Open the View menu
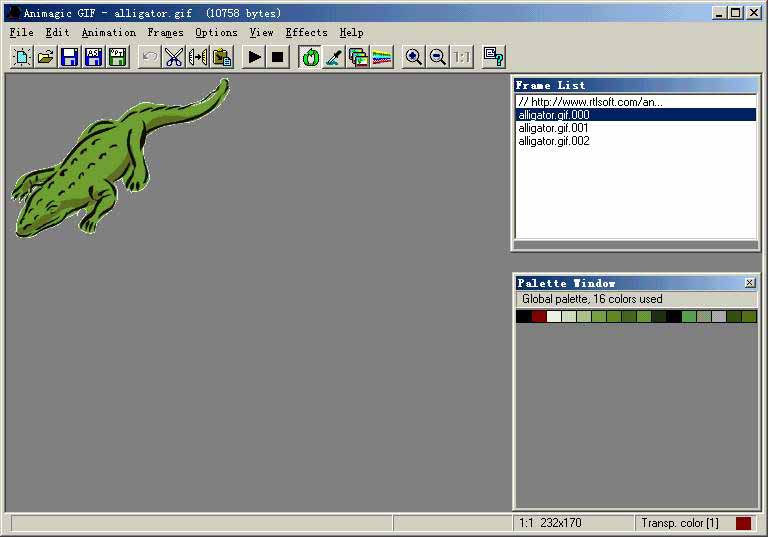 click(261, 32)
